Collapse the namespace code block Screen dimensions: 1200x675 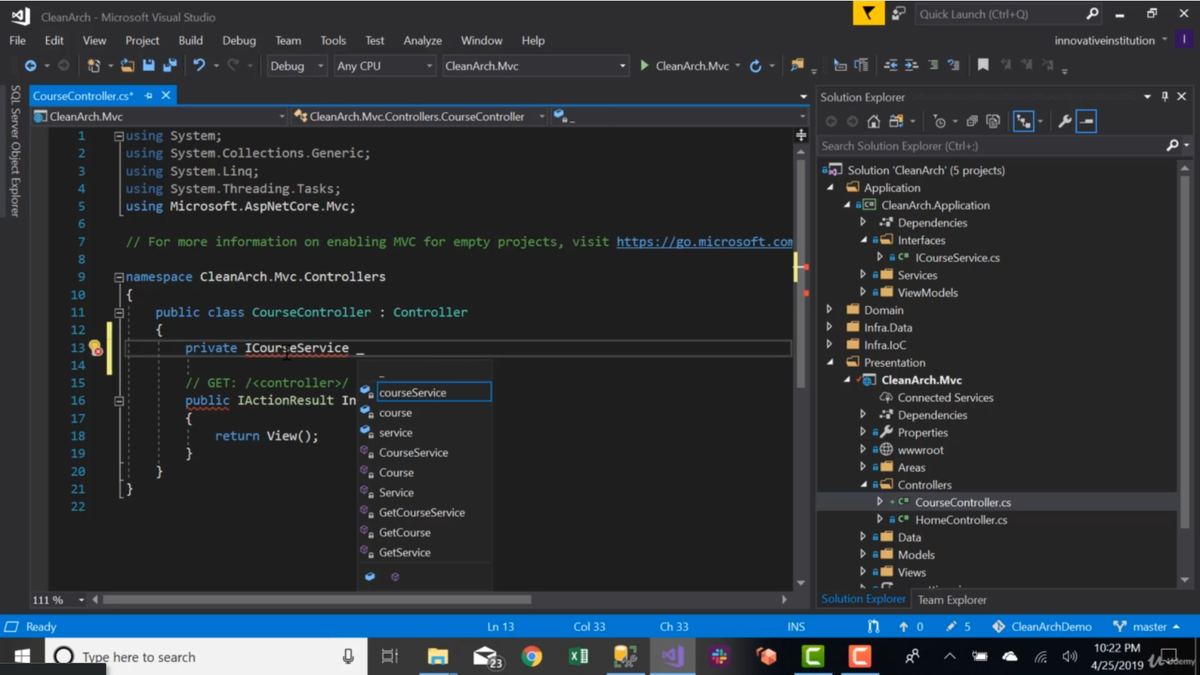119,277
